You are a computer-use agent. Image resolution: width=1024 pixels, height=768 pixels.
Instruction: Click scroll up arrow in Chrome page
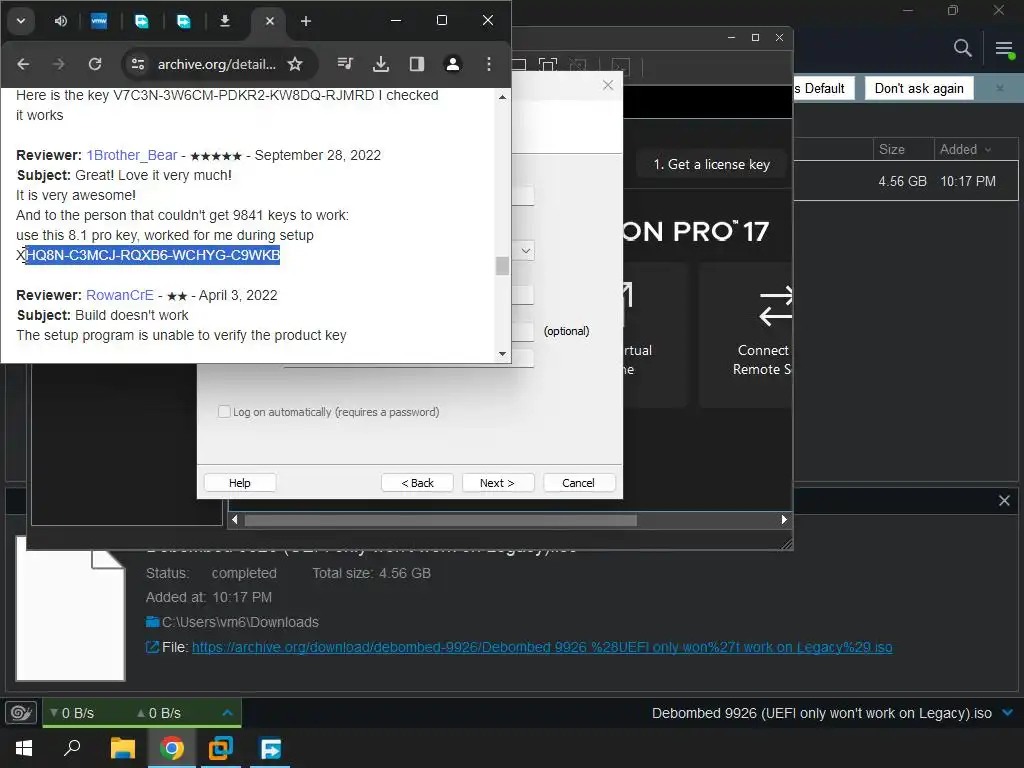pos(502,97)
